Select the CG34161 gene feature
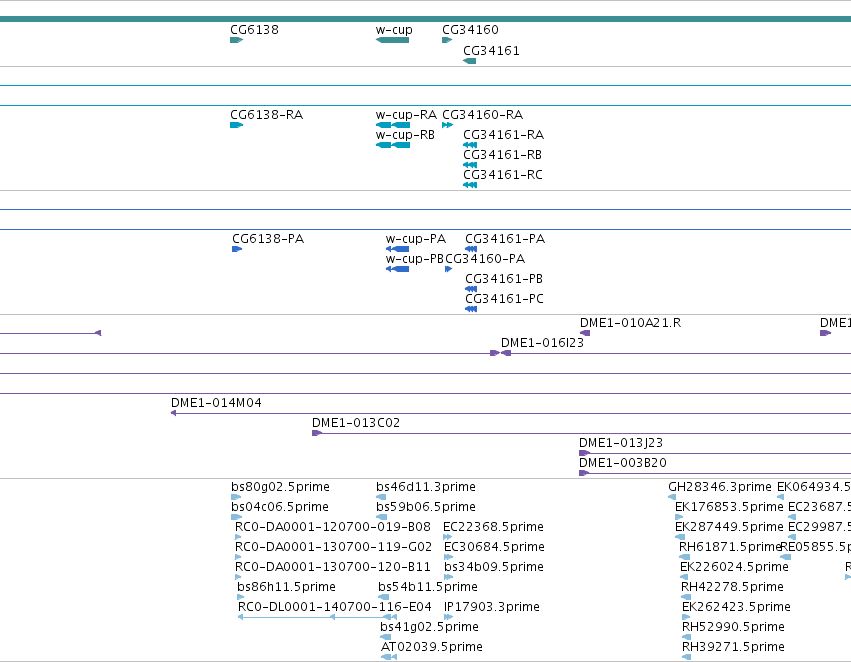Viewport: 851px width, 662px height. (469, 61)
